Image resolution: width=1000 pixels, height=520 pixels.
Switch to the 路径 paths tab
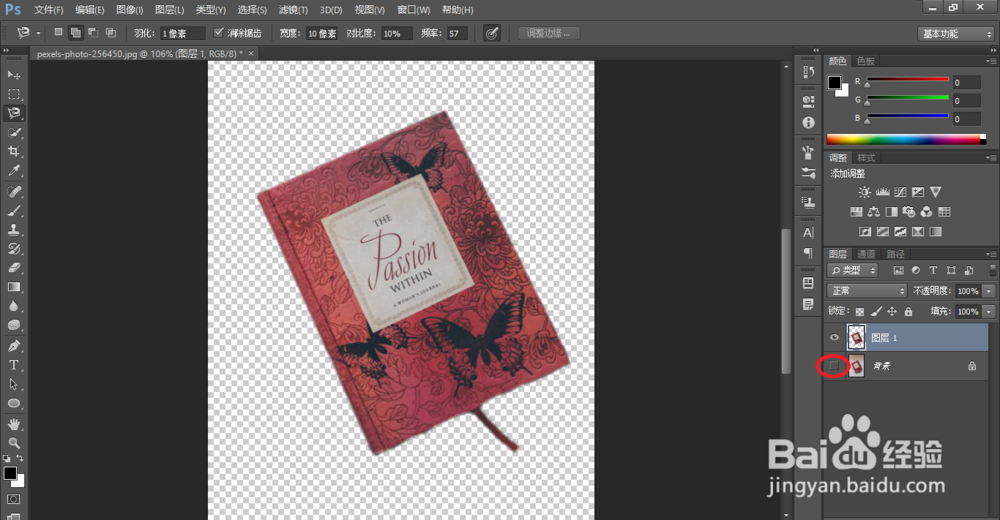(x=895, y=254)
